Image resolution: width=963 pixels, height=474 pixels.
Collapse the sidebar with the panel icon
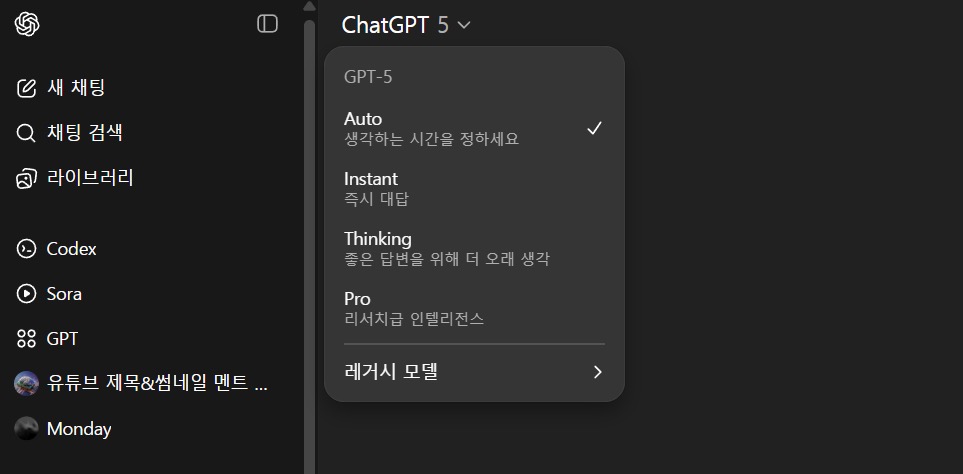pyautogui.click(x=267, y=24)
